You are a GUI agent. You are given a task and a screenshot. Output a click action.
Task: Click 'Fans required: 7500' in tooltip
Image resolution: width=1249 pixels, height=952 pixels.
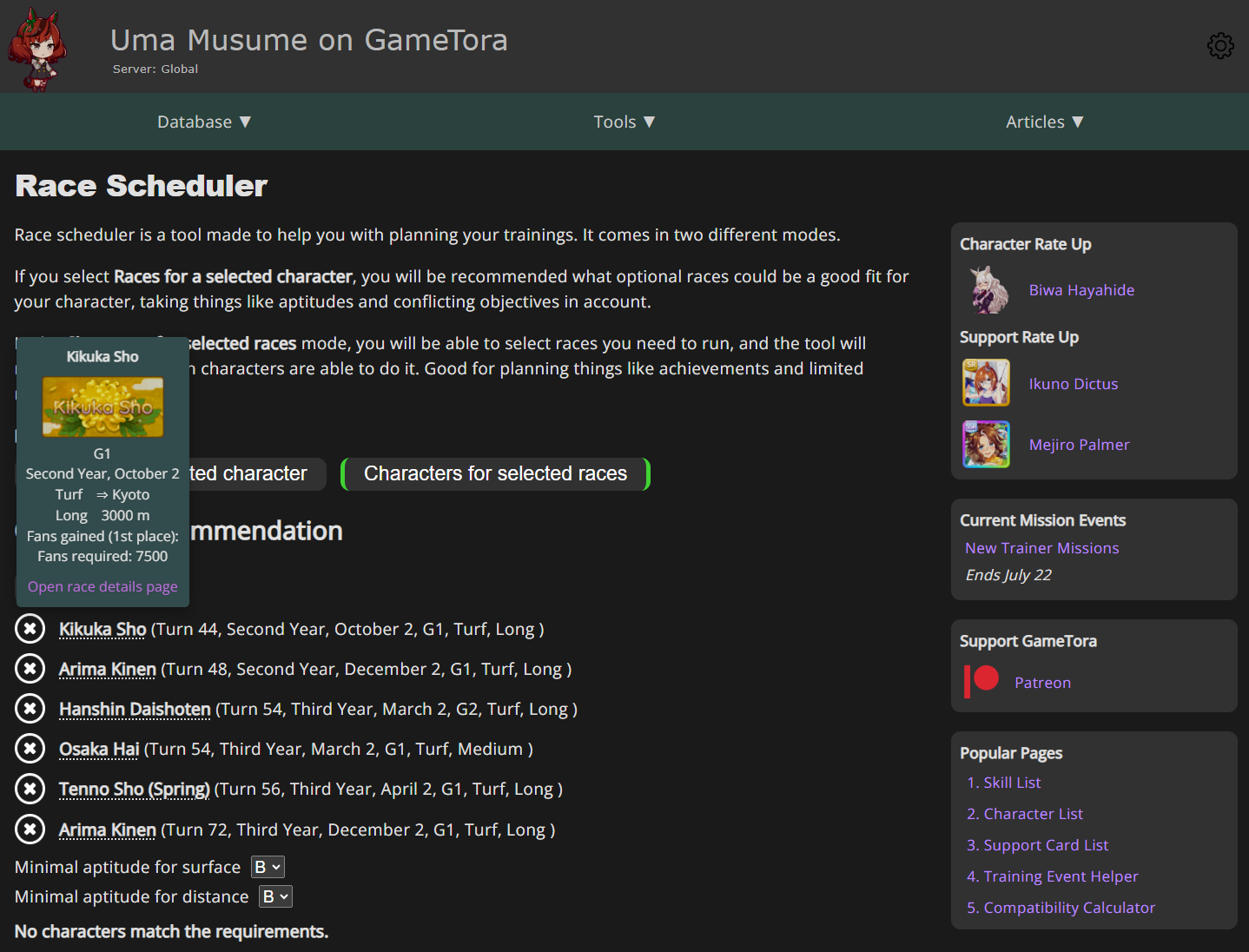coord(102,556)
